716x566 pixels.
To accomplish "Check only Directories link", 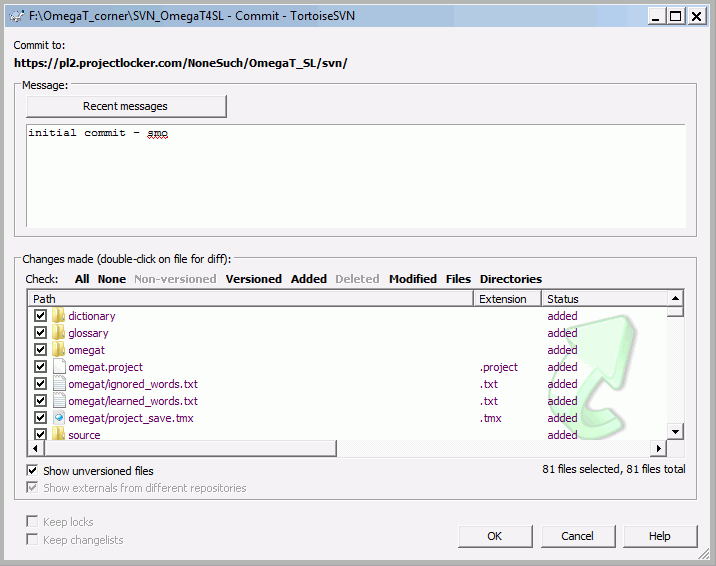I will click(511, 279).
